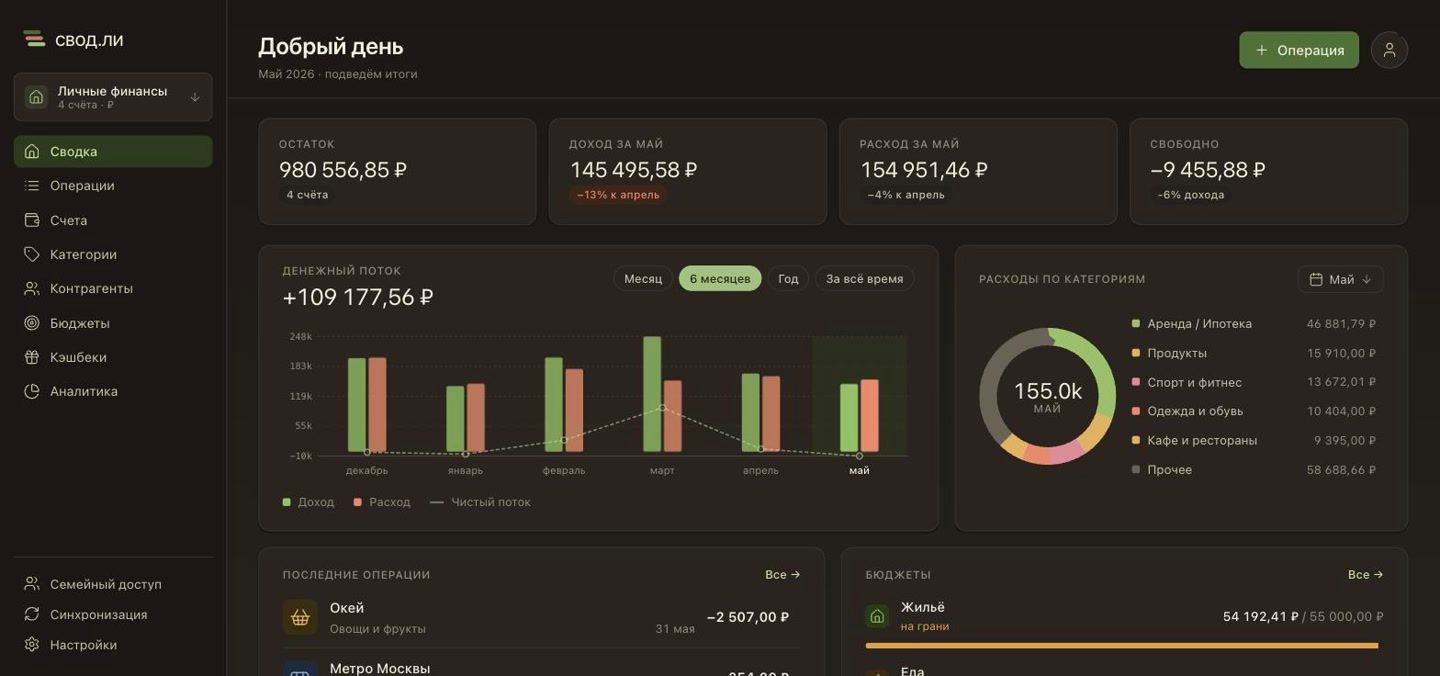Select the Бюджеты target icon in sidebar
The width and height of the screenshot is (1440, 676).
32,323
